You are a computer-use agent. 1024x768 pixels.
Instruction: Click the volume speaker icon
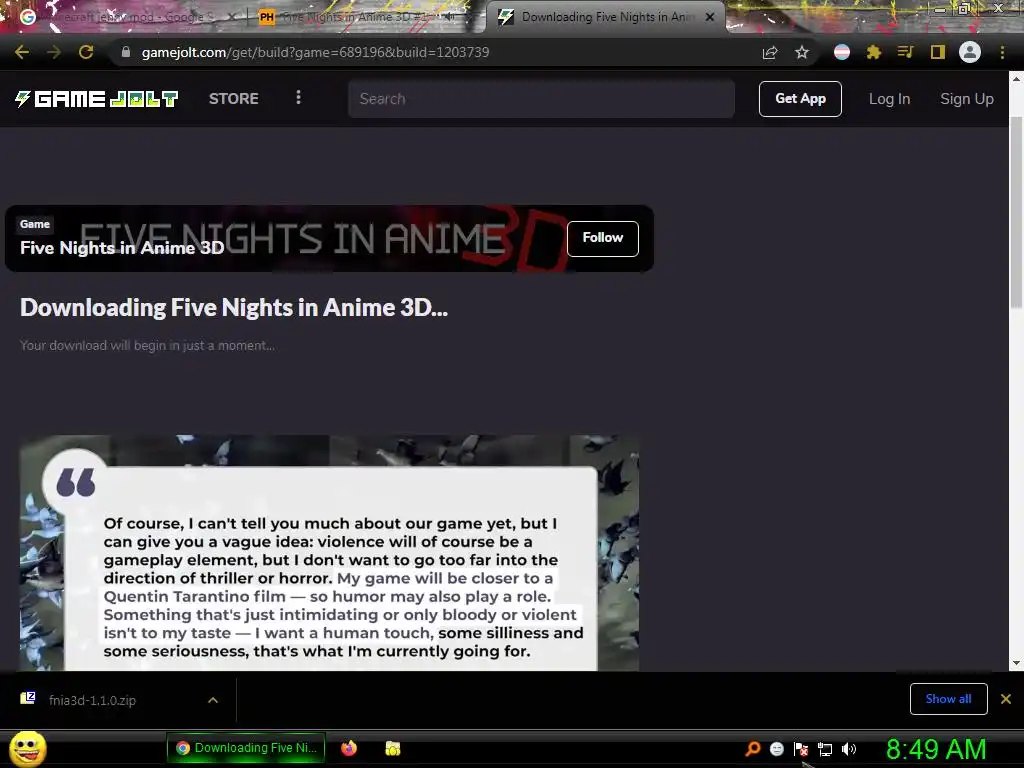(x=848, y=749)
